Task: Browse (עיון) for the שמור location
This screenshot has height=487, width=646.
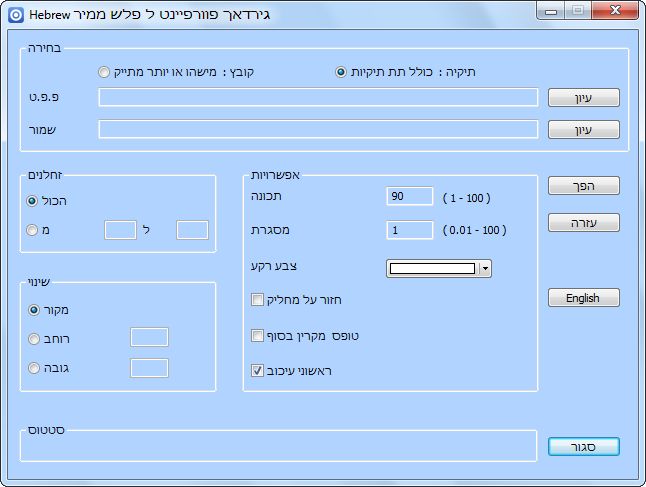Action: pyautogui.click(x=583, y=130)
